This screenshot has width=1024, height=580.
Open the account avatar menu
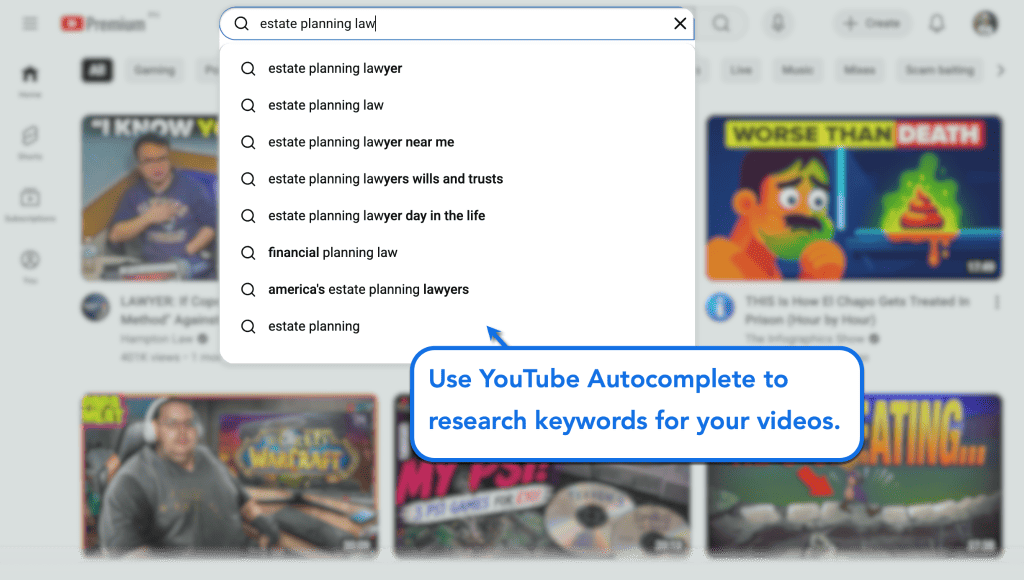[x=985, y=24]
